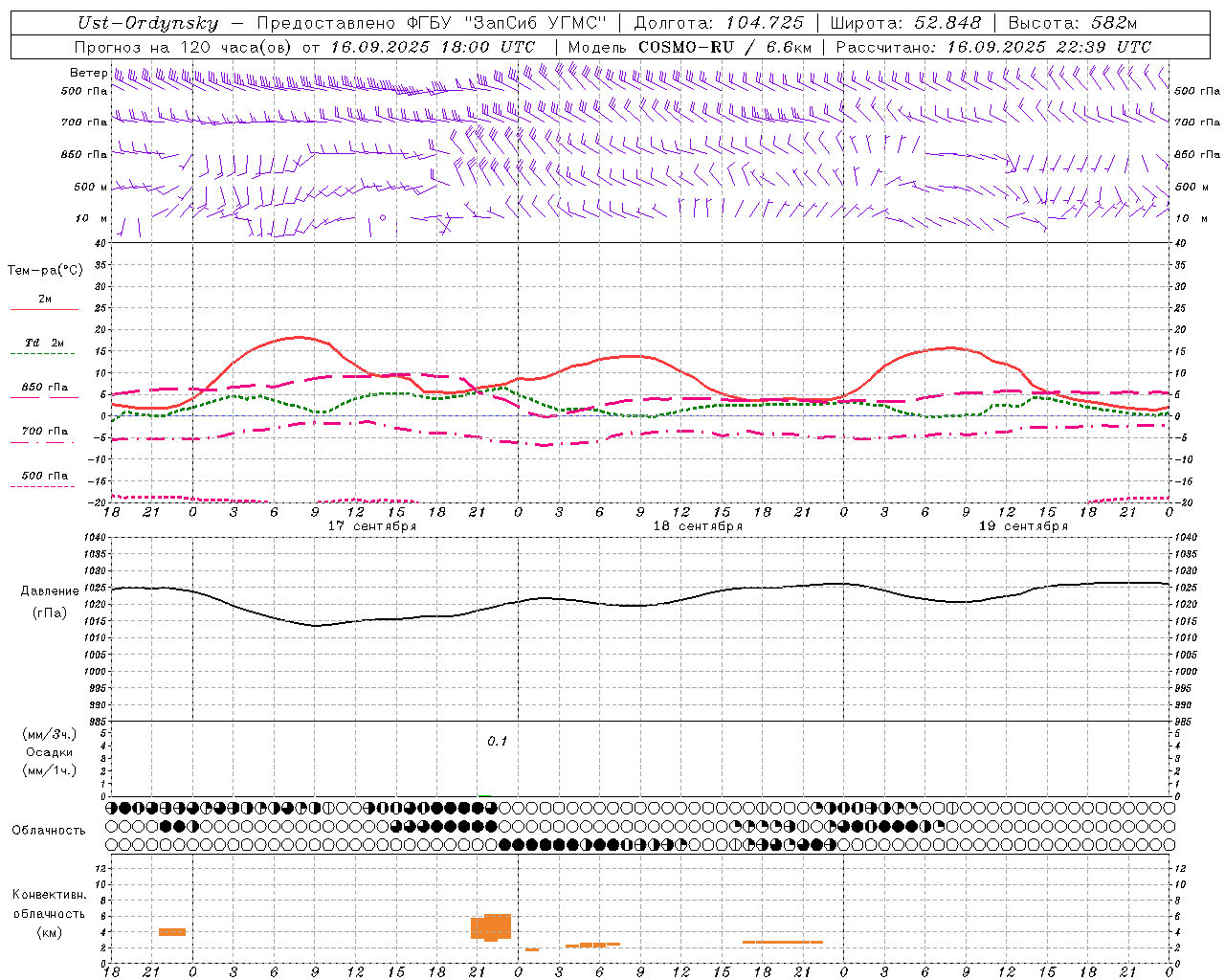Click the elevation value "Высота: 582м"
The image size is (1225, 980).
coord(1072,23)
